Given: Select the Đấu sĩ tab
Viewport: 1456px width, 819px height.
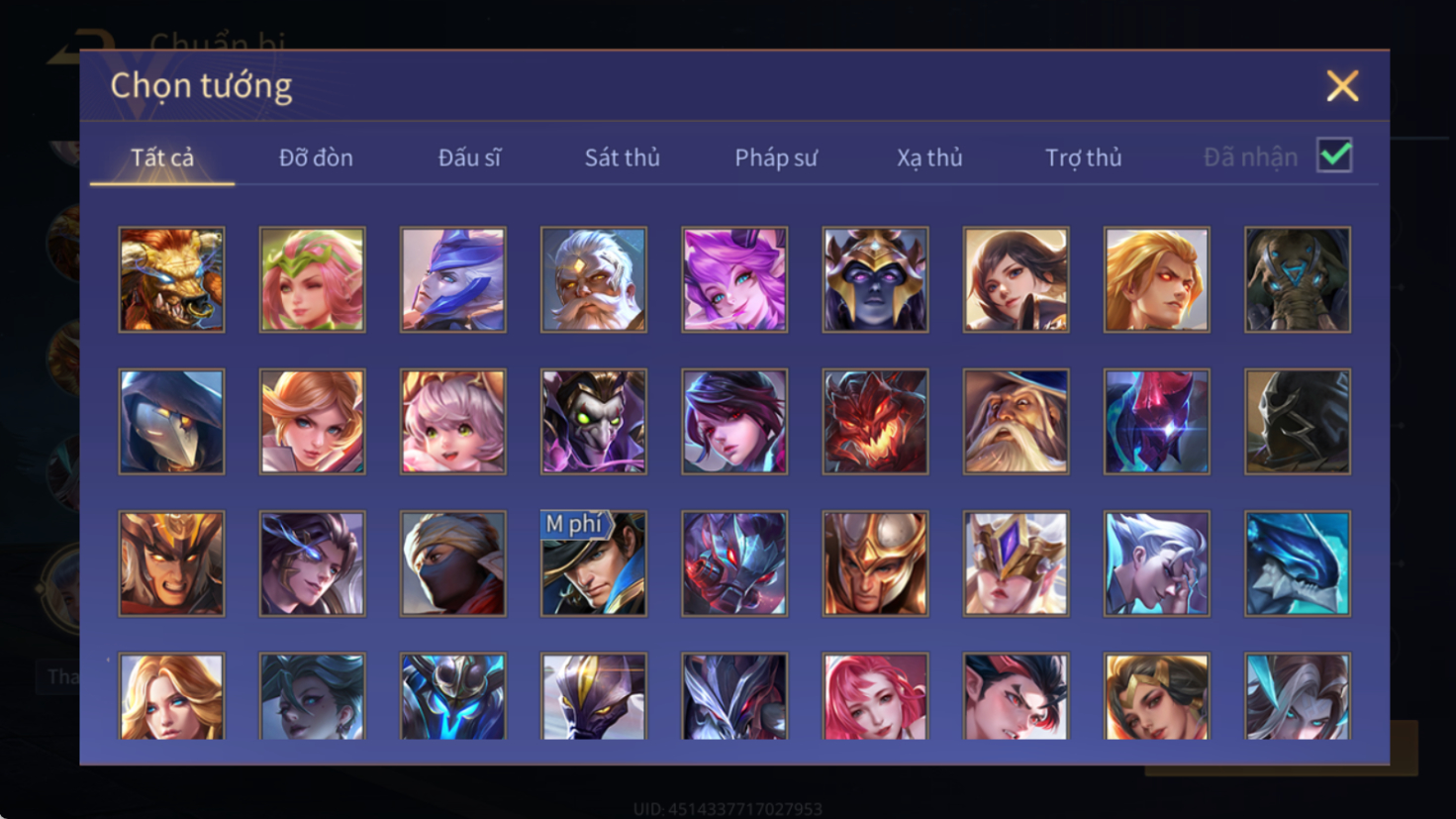Looking at the screenshot, I should click(469, 157).
